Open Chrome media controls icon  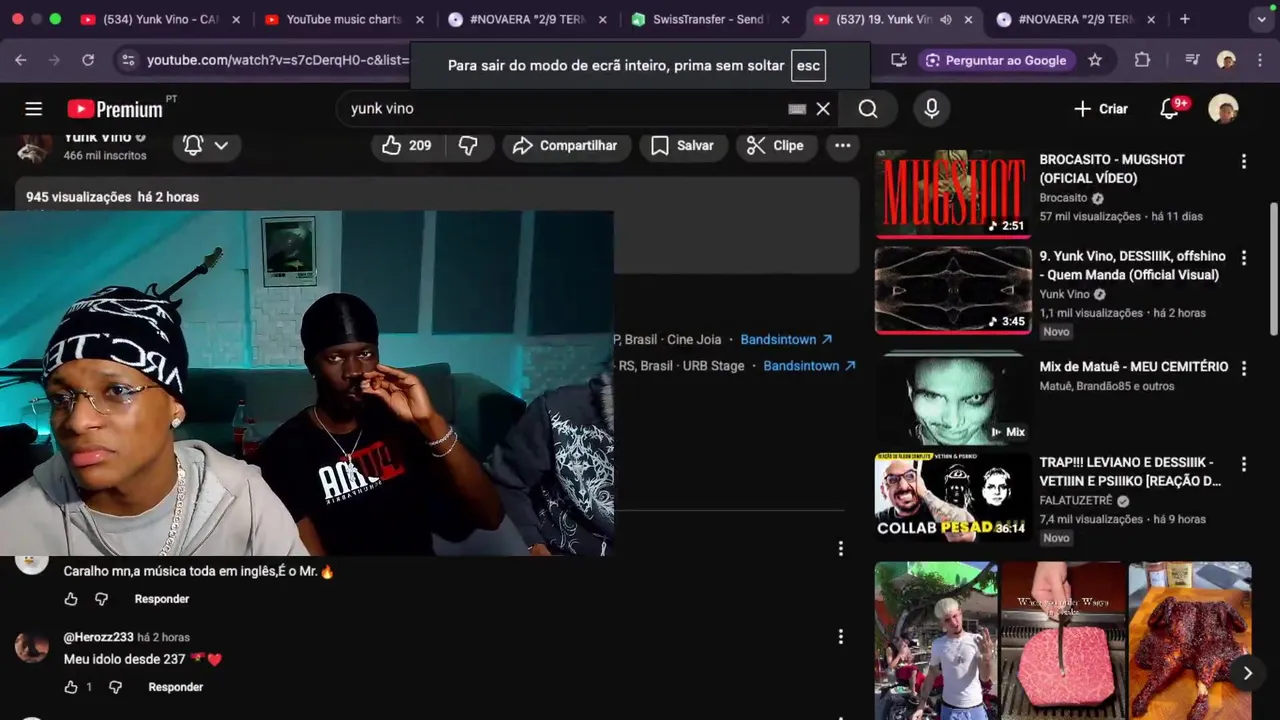pyautogui.click(x=1192, y=60)
